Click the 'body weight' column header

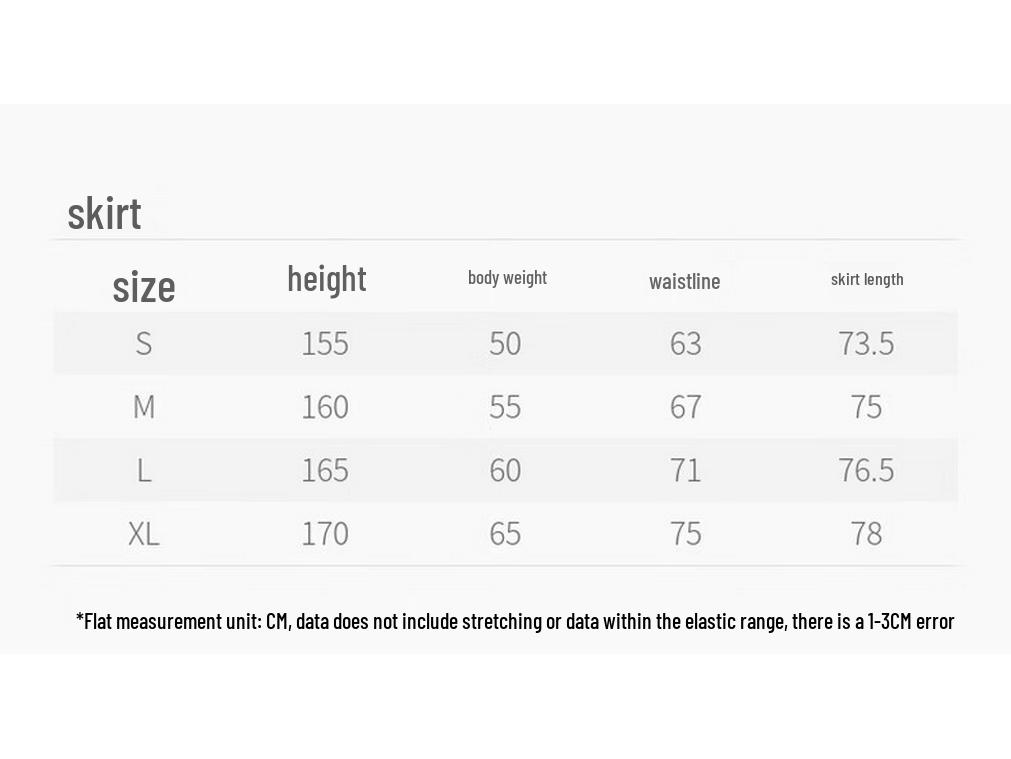pos(507,278)
